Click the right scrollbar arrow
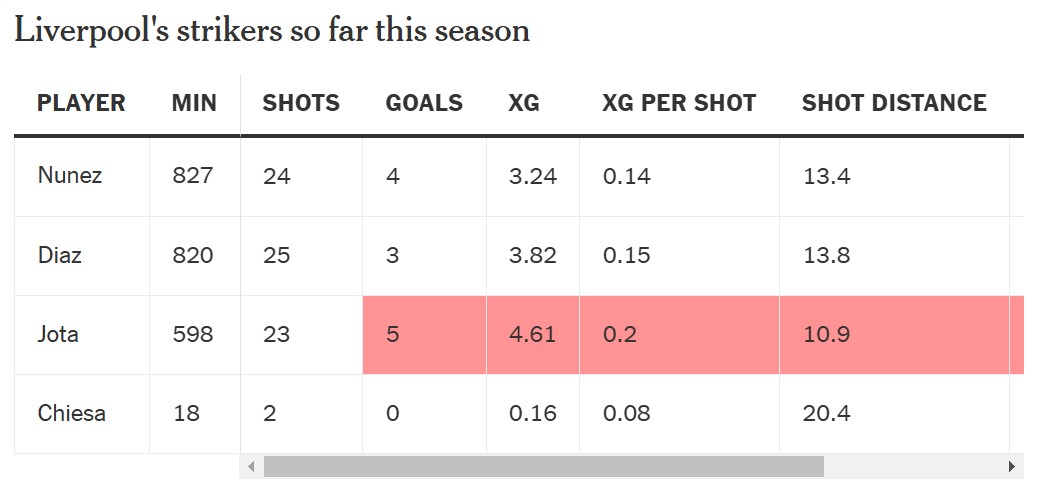This screenshot has height=496, width=1057. [1012, 466]
